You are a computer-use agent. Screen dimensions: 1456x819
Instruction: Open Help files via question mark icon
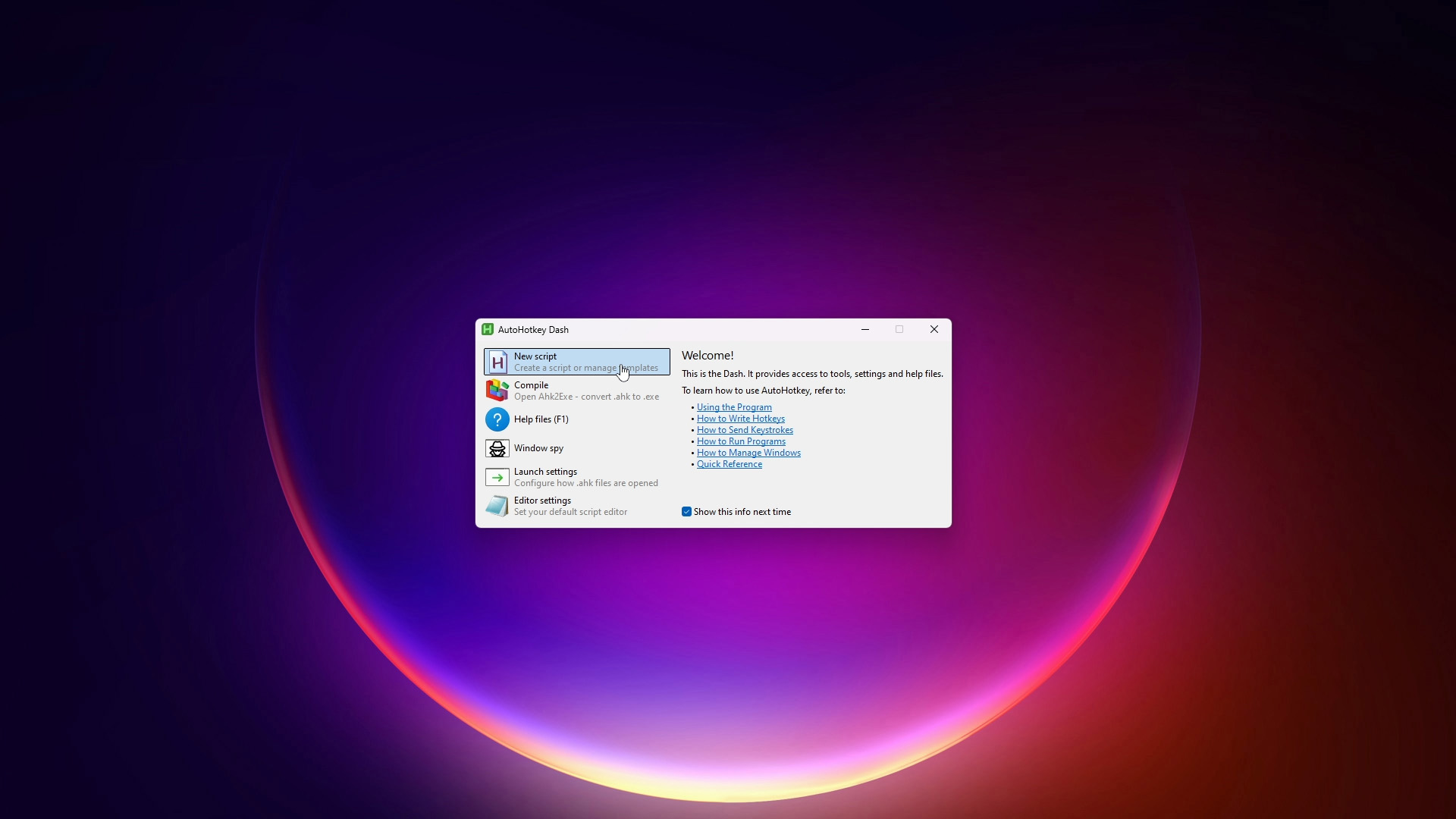point(497,419)
